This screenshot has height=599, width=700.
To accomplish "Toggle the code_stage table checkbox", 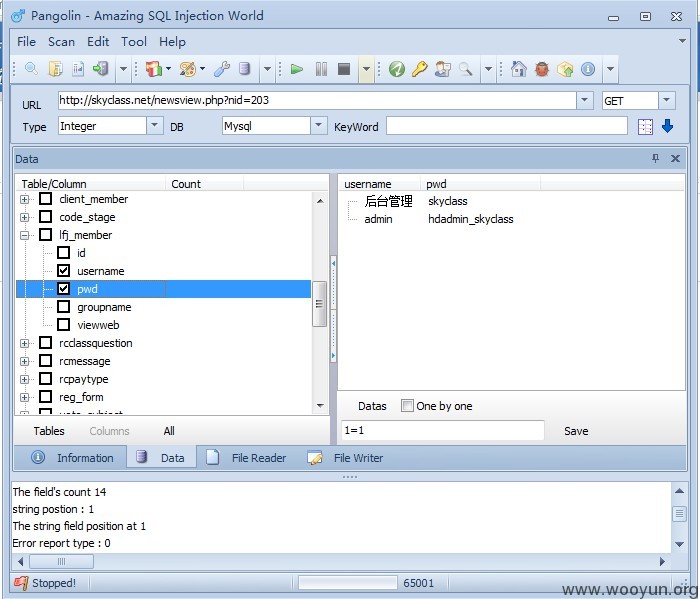I will coord(46,216).
